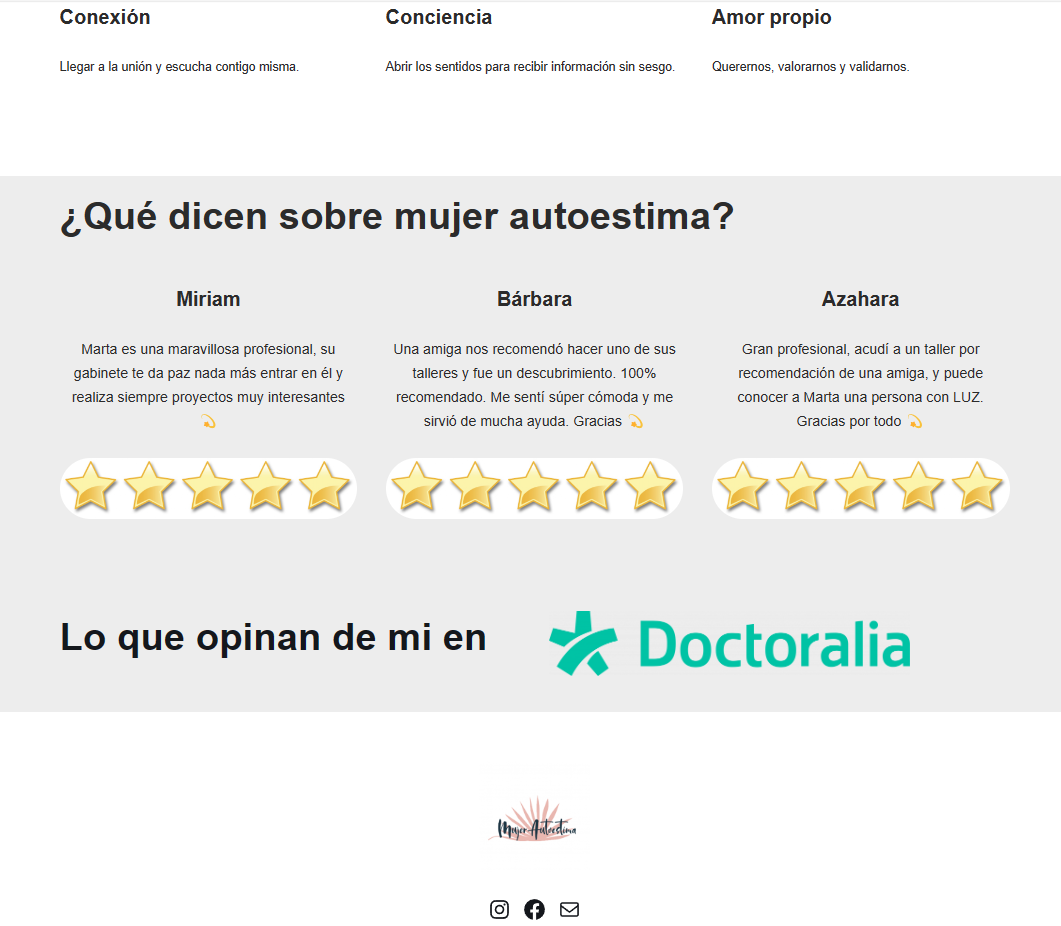This screenshot has height=926, width=1061.
Task: Open the Facebook icon in footer
Action: [535, 909]
